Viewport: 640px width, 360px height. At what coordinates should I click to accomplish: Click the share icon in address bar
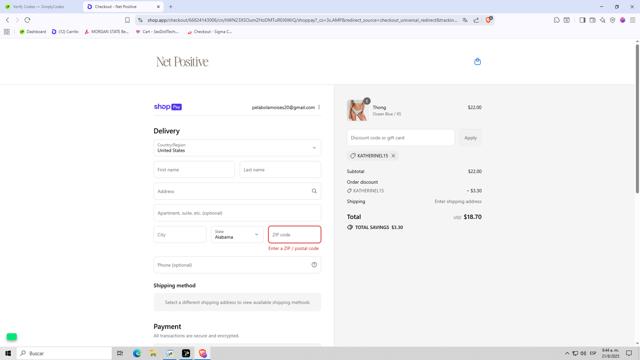[476, 20]
